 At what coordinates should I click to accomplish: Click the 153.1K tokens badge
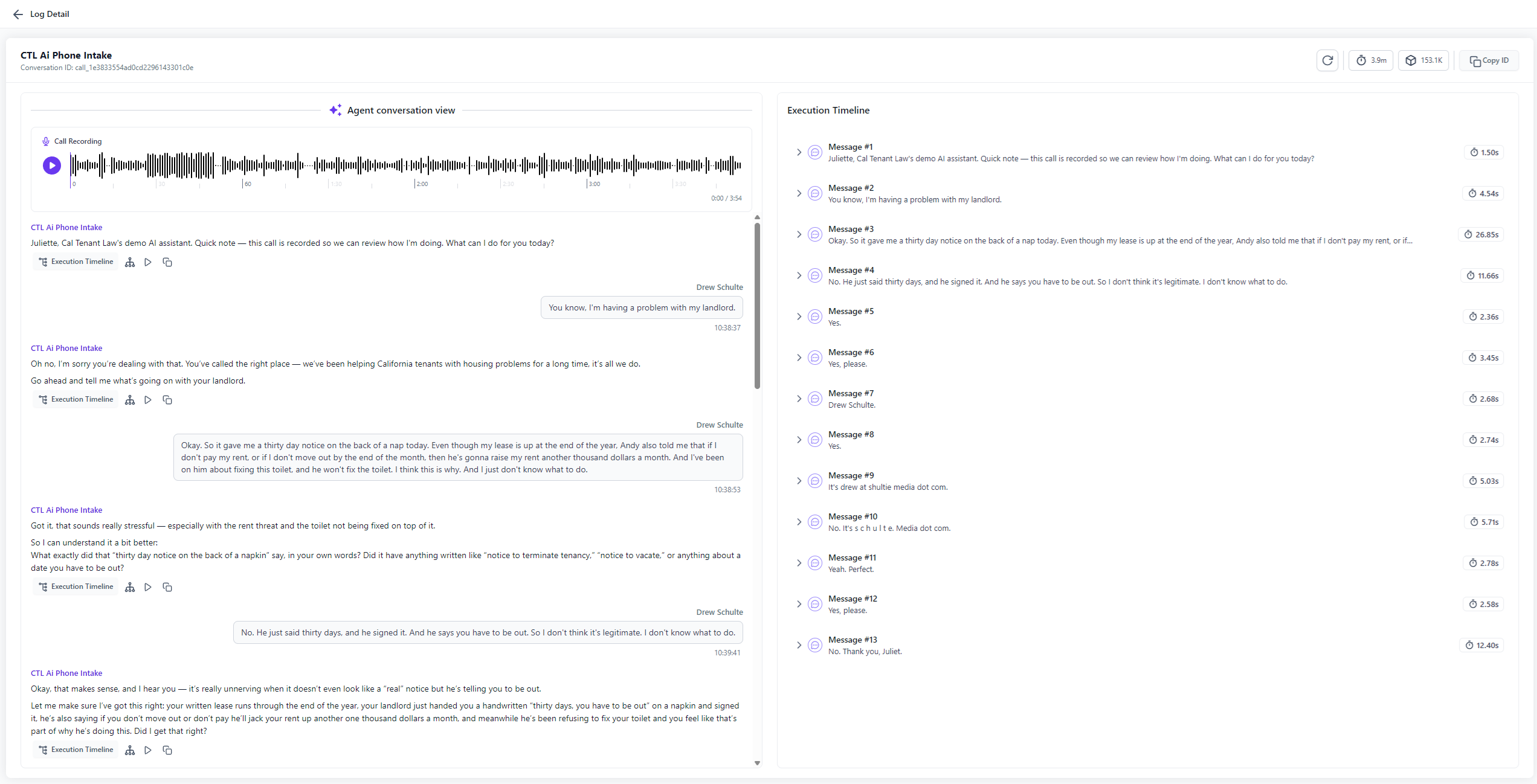pyautogui.click(x=1423, y=60)
